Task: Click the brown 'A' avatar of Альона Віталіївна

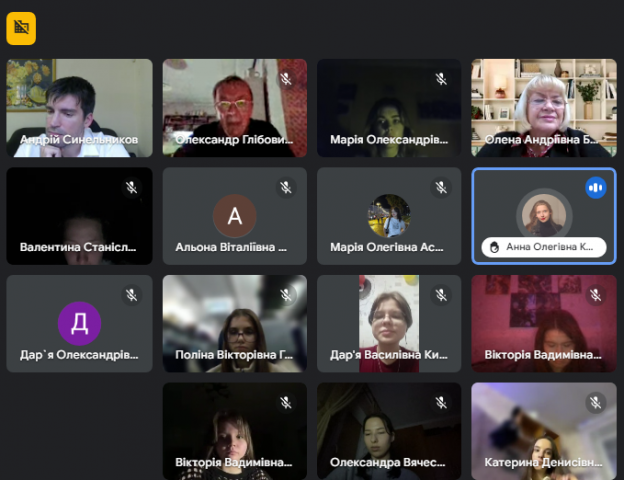Action: pos(234,216)
